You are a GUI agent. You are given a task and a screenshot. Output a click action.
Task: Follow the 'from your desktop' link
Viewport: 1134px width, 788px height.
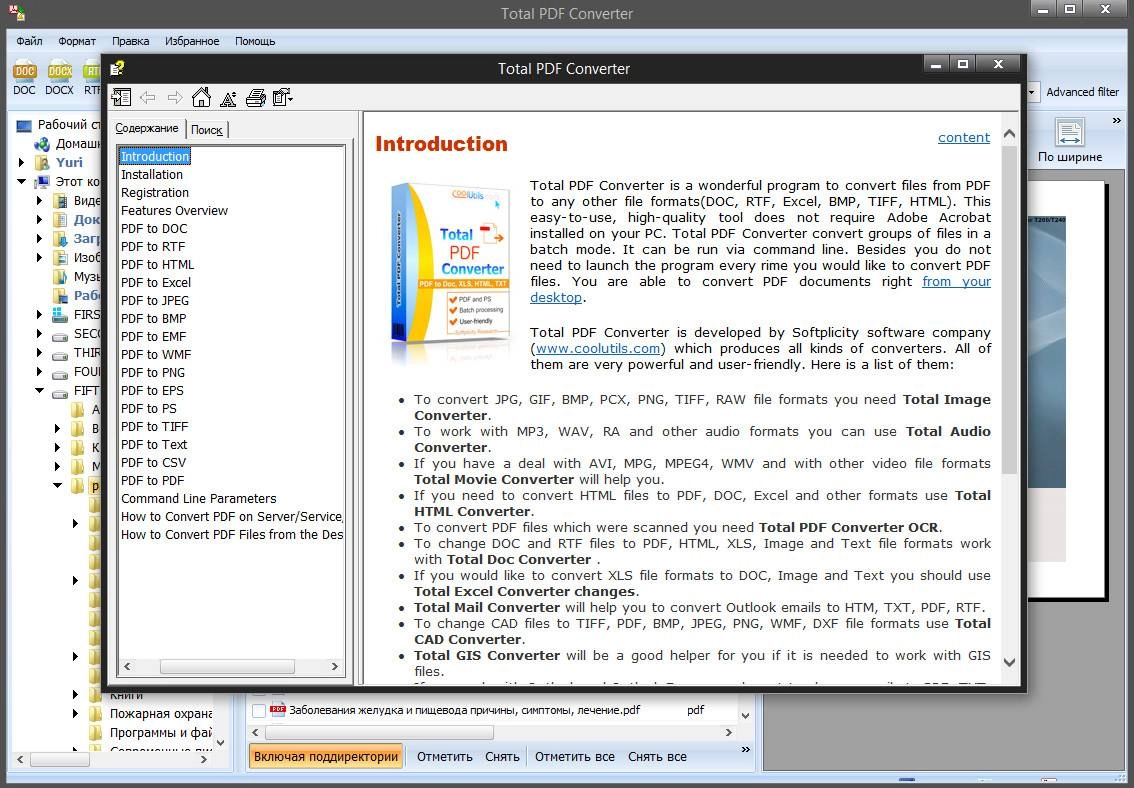[x=956, y=282]
